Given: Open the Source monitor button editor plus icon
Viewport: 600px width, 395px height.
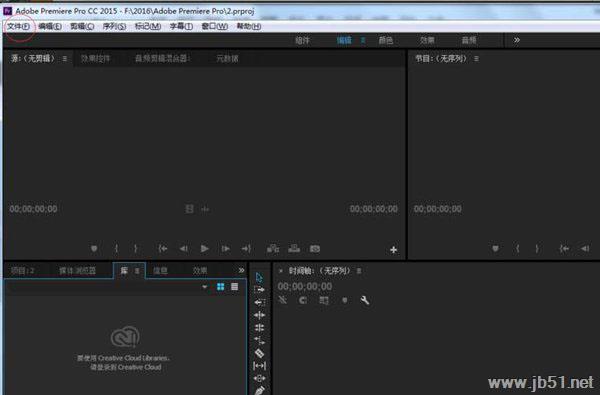Looking at the screenshot, I should point(393,250).
